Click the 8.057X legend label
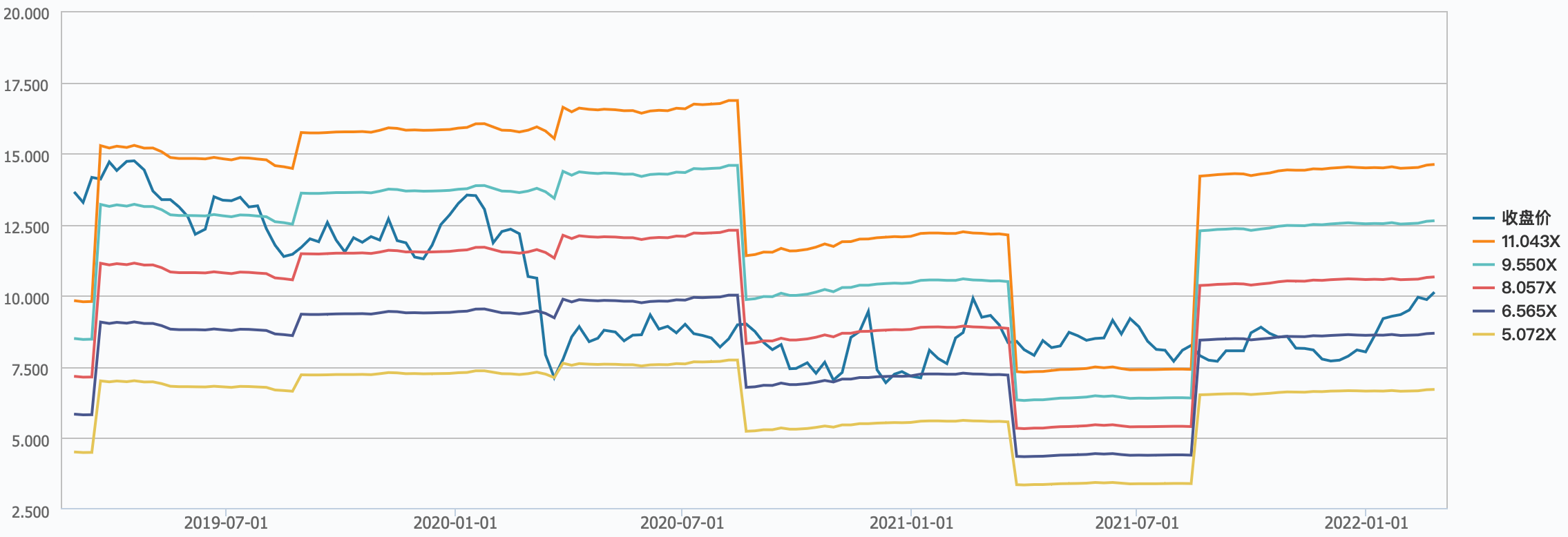This screenshot has height=537, width=1568. click(1529, 288)
